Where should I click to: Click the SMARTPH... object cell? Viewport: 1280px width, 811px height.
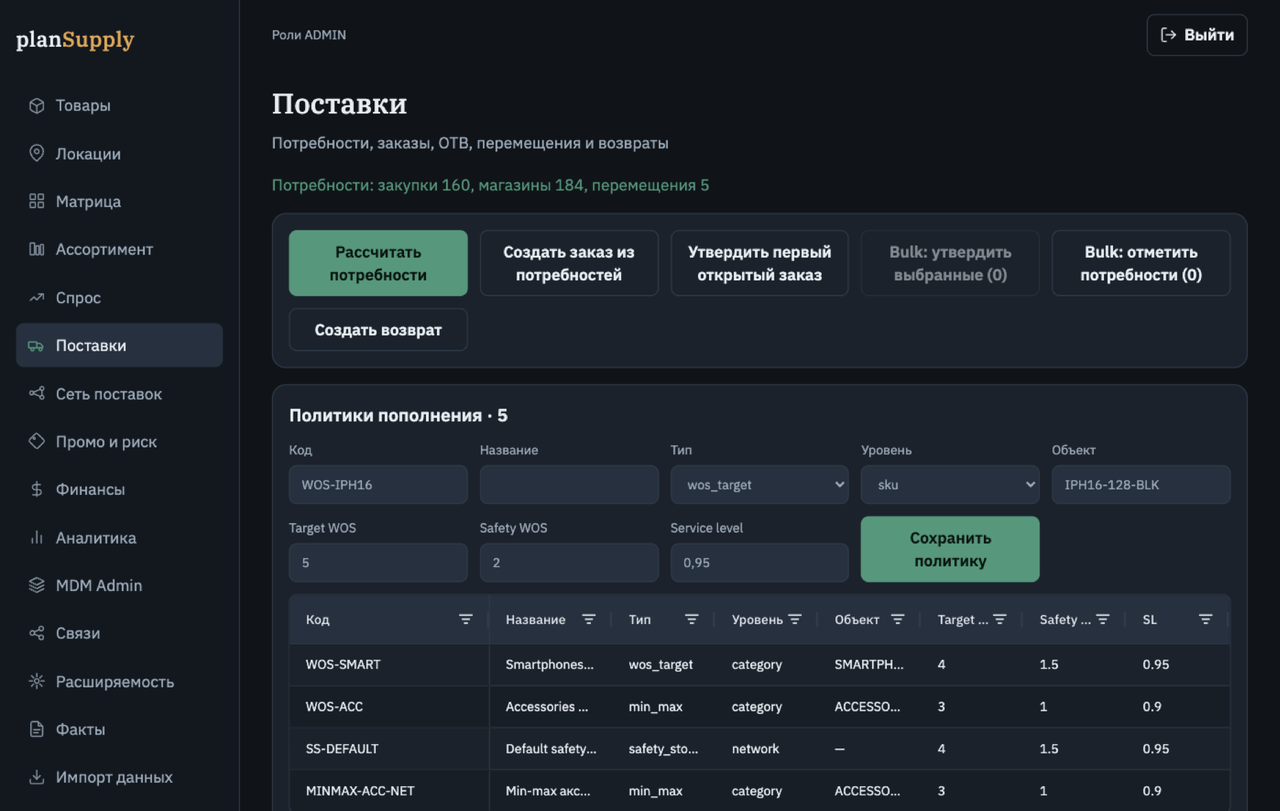tap(870, 664)
